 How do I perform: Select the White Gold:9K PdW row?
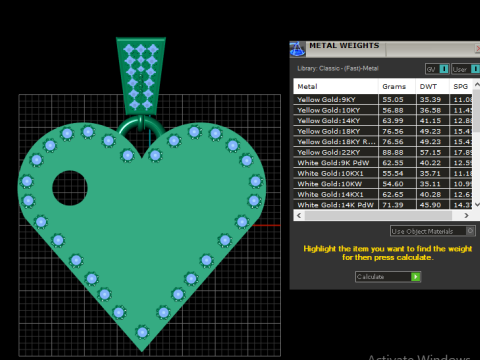pos(383,163)
